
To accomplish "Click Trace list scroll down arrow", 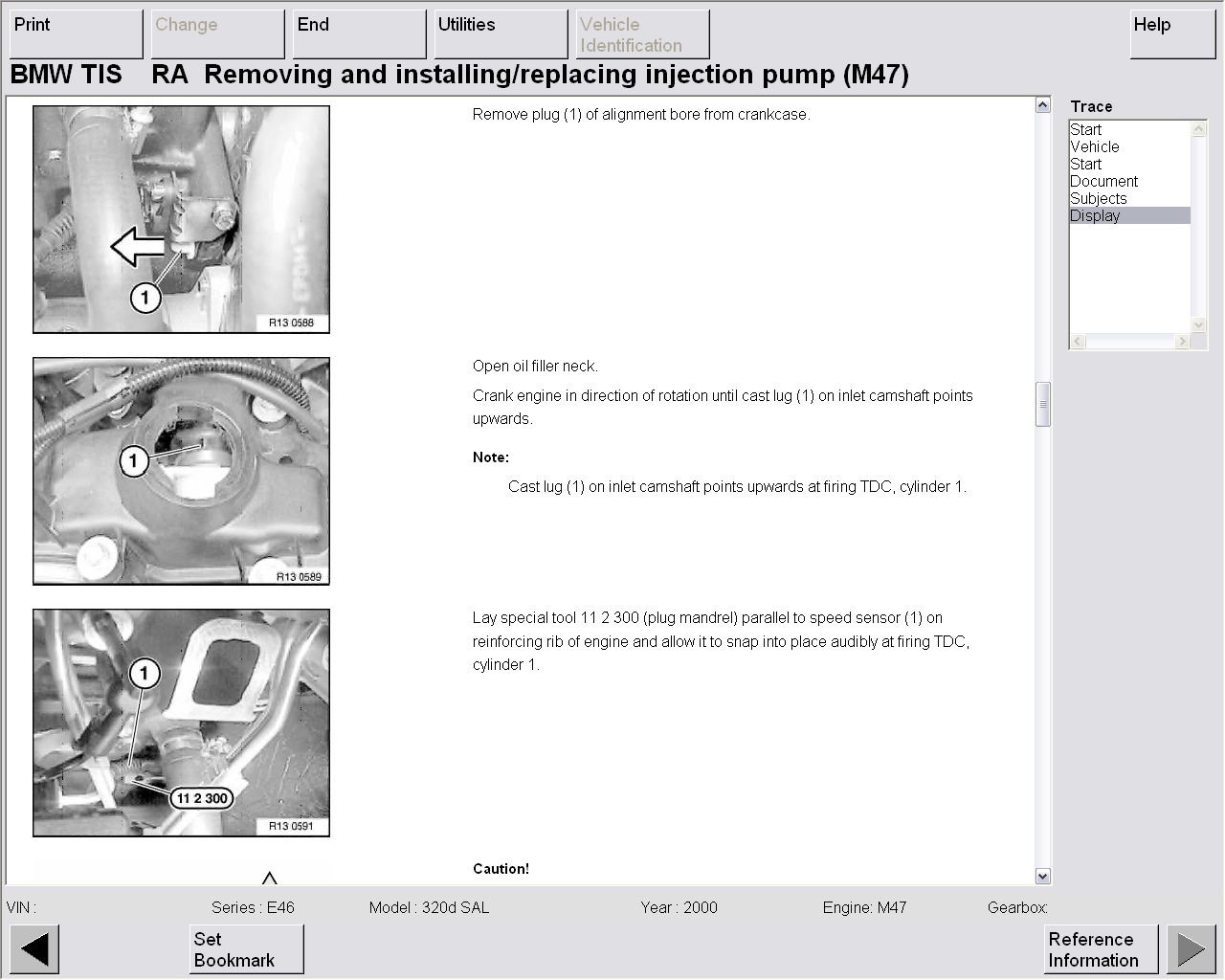I will 1199,325.
